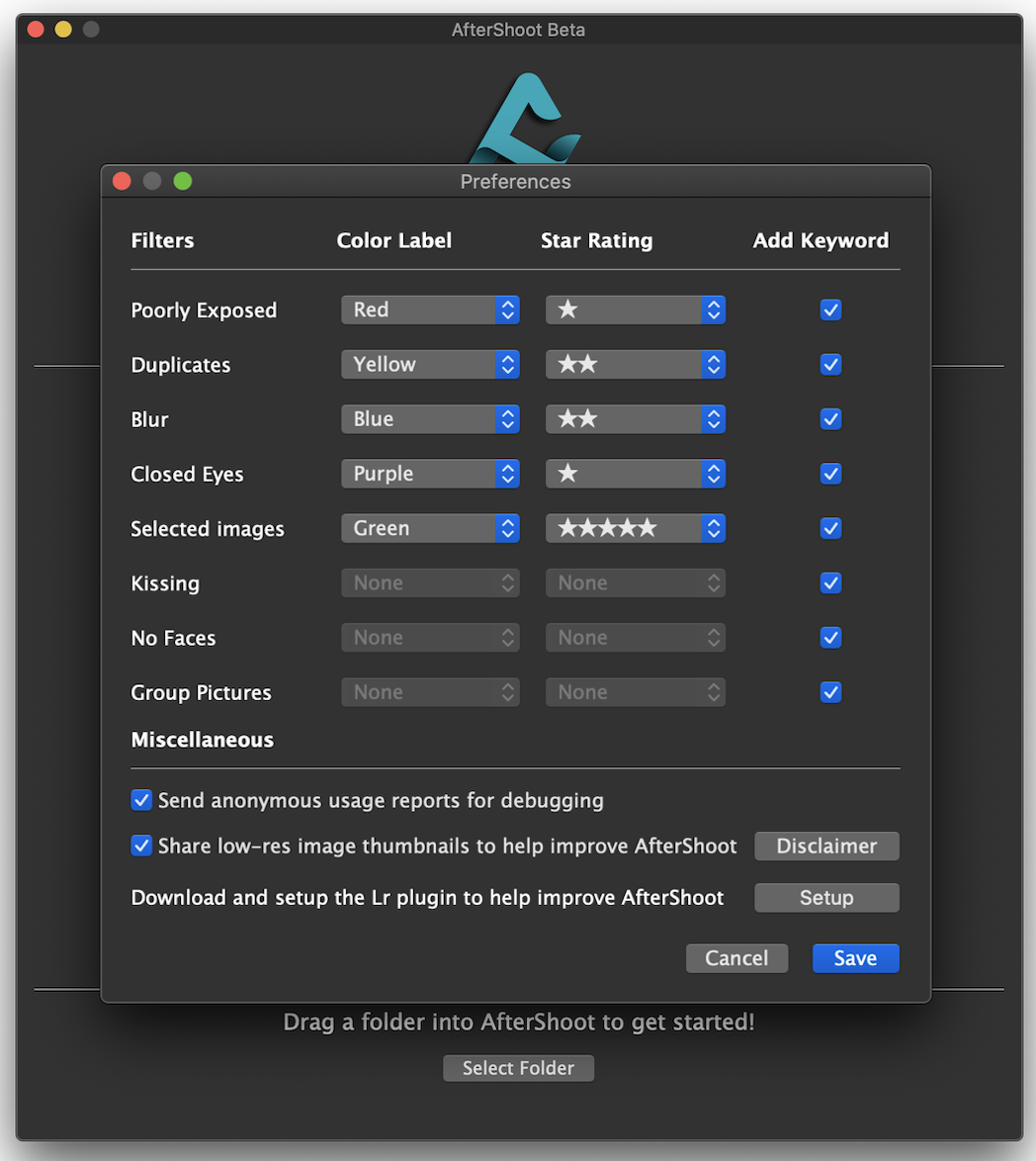The height and width of the screenshot is (1161, 1036).
Task: Disable Add Keyword for Kissing
Action: coord(830,583)
